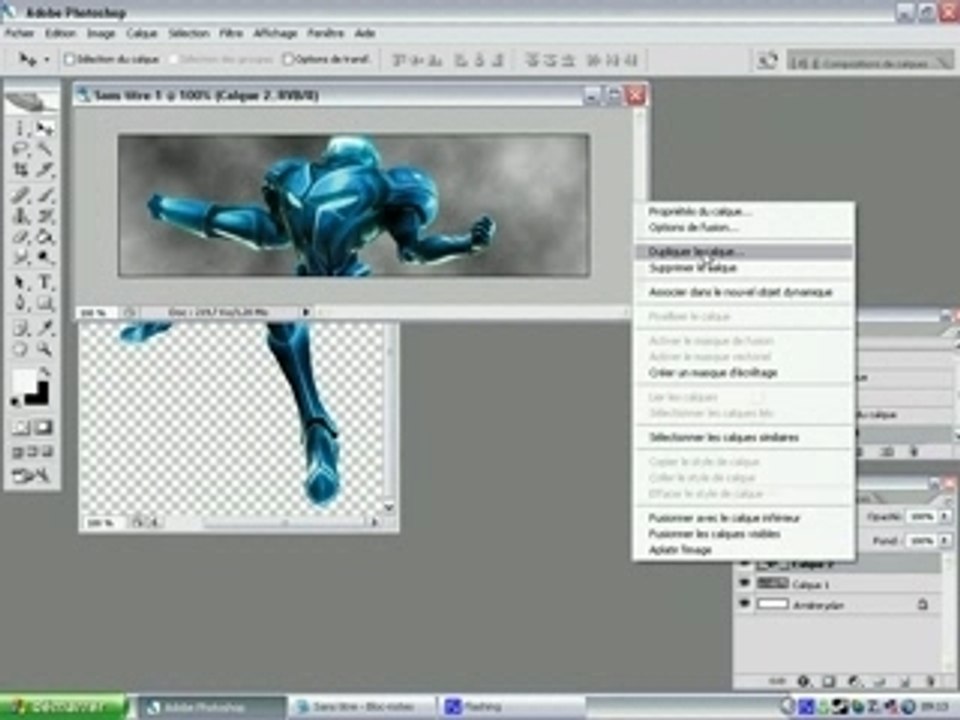Hide the Arrière-plan layer
This screenshot has width=960, height=720.
click(744, 604)
